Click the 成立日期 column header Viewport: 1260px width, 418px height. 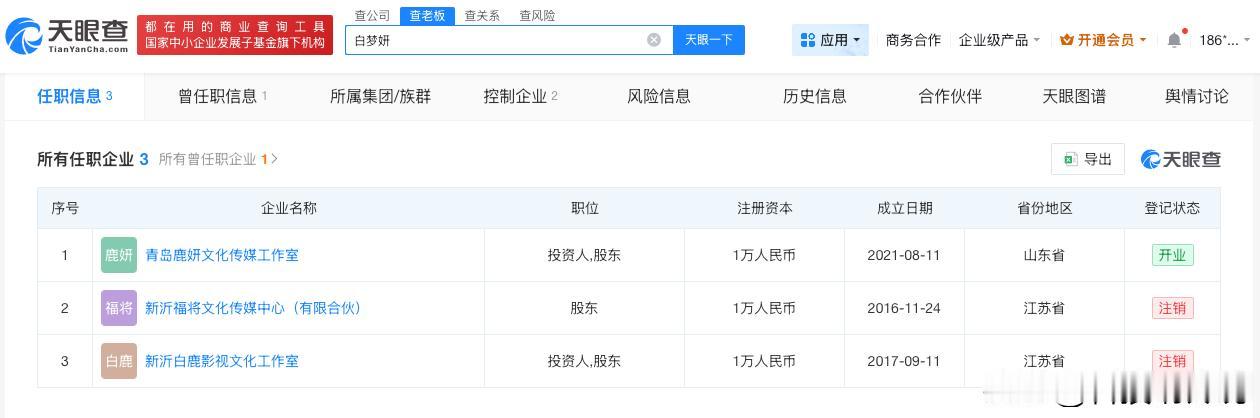point(905,208)
